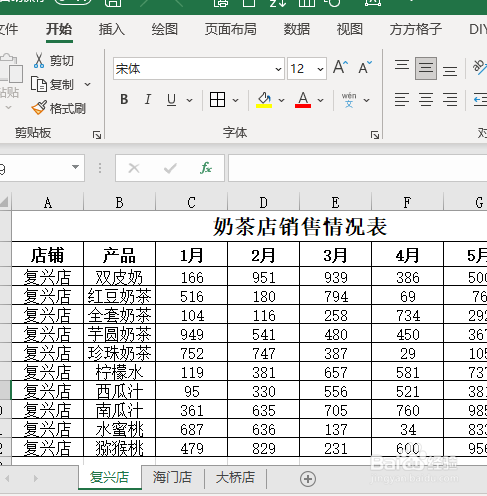Open the 数据 tab
This screenshot has width=487, height=496.
[297, 29]
